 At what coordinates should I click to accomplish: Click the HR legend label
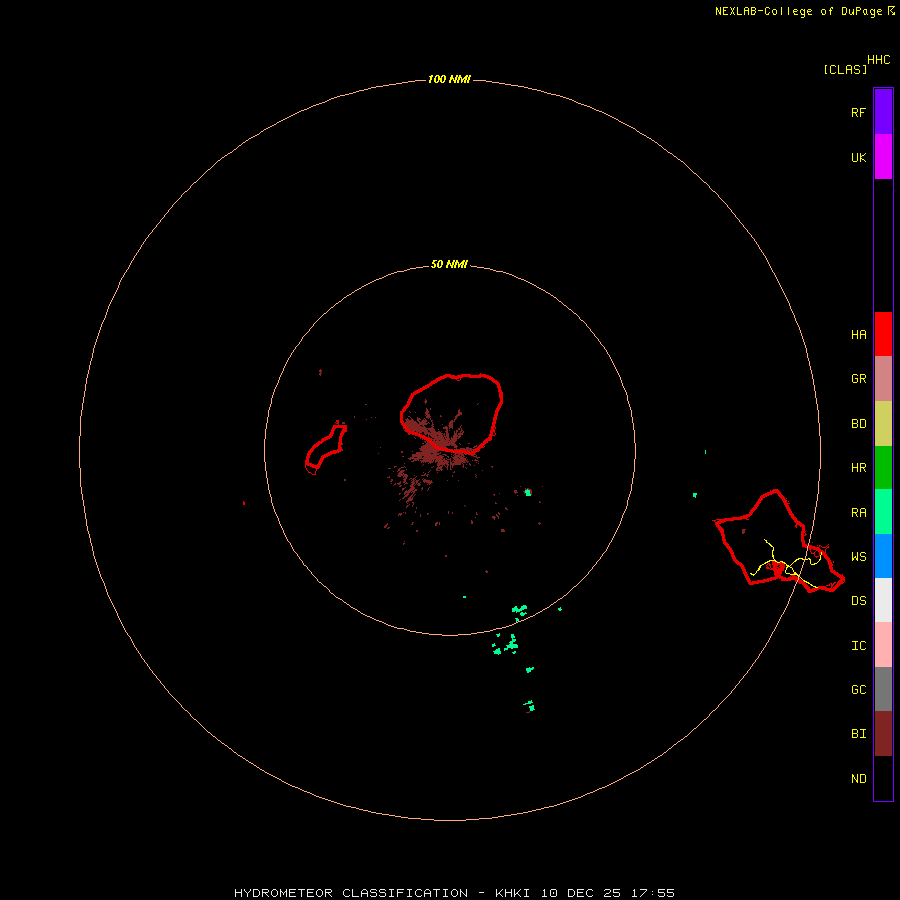[858, 468]
